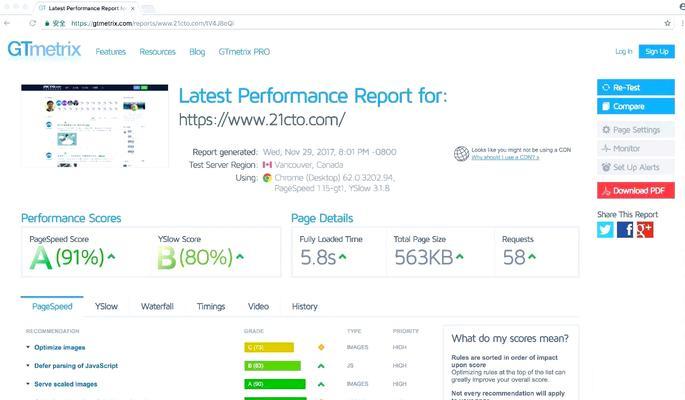Click the YSlow score up arrow
The width and height of the screenshot is (685, 400).
[240, 256]
